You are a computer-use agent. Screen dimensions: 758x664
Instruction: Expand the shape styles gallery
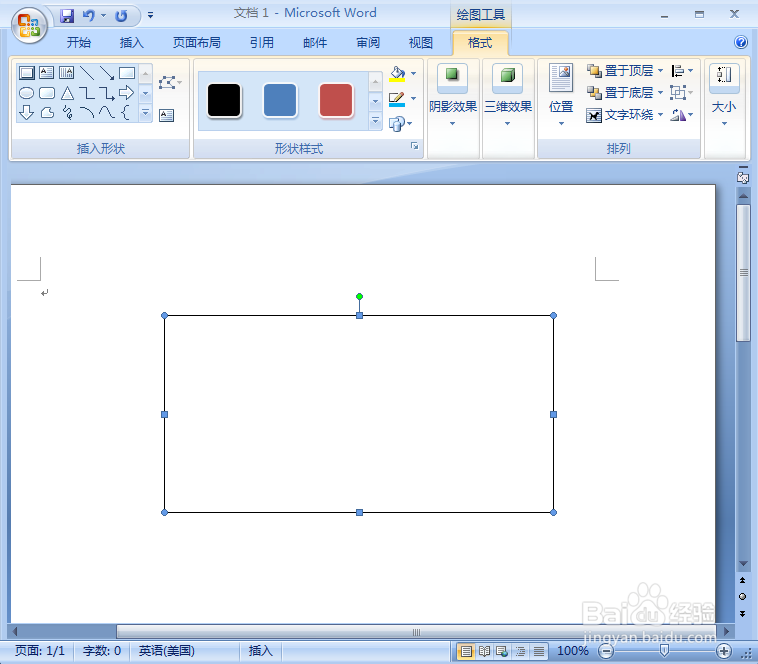[x=375, y=121]
